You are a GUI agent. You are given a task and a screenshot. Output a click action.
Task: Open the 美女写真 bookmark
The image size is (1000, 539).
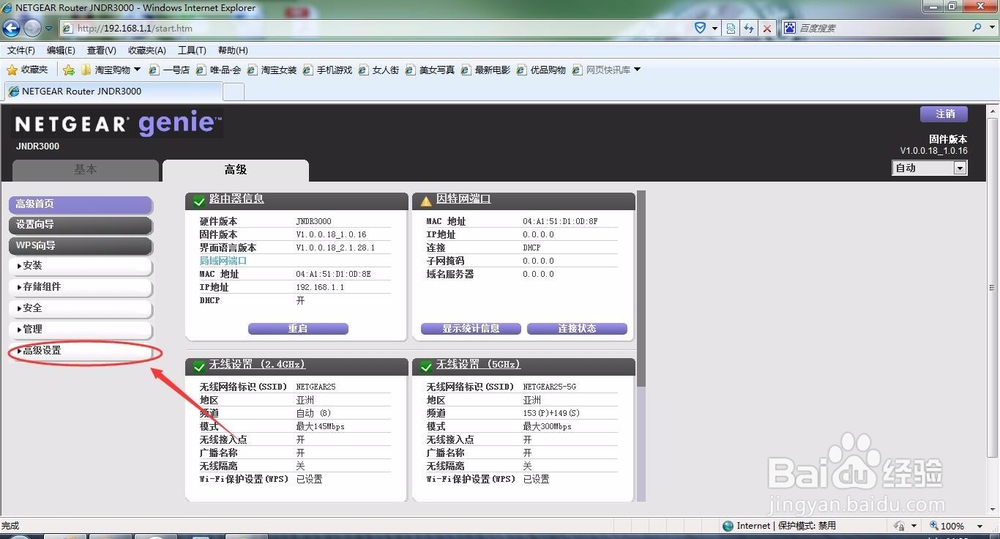click(430, 70)
